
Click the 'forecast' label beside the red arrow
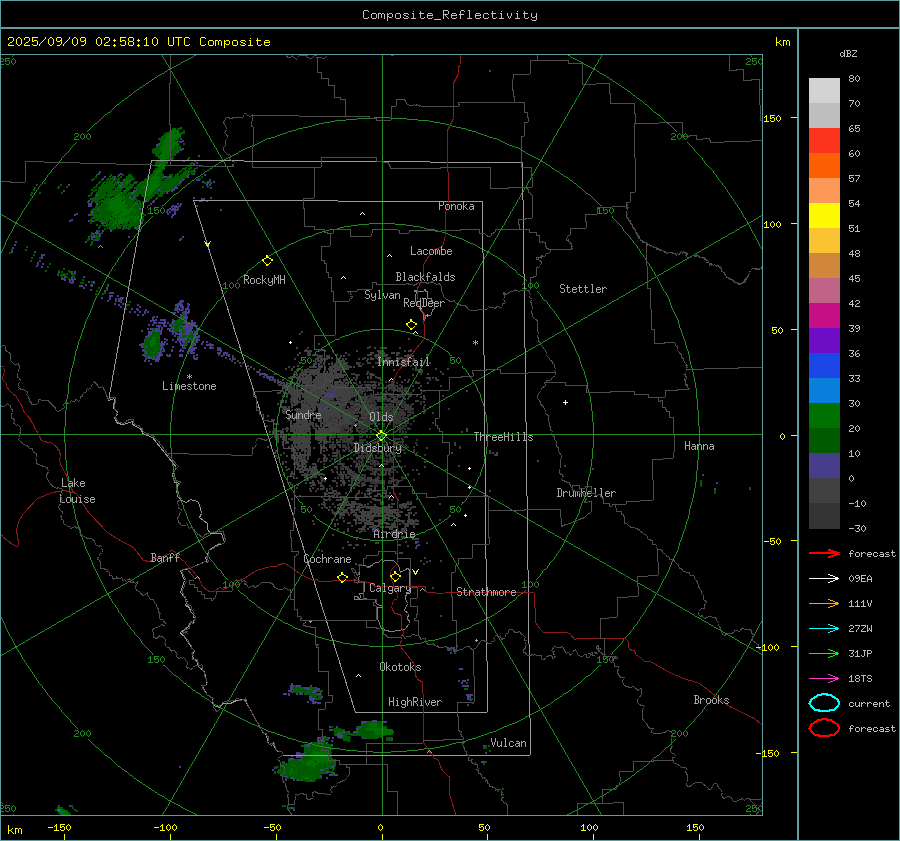tap(872, 553)
